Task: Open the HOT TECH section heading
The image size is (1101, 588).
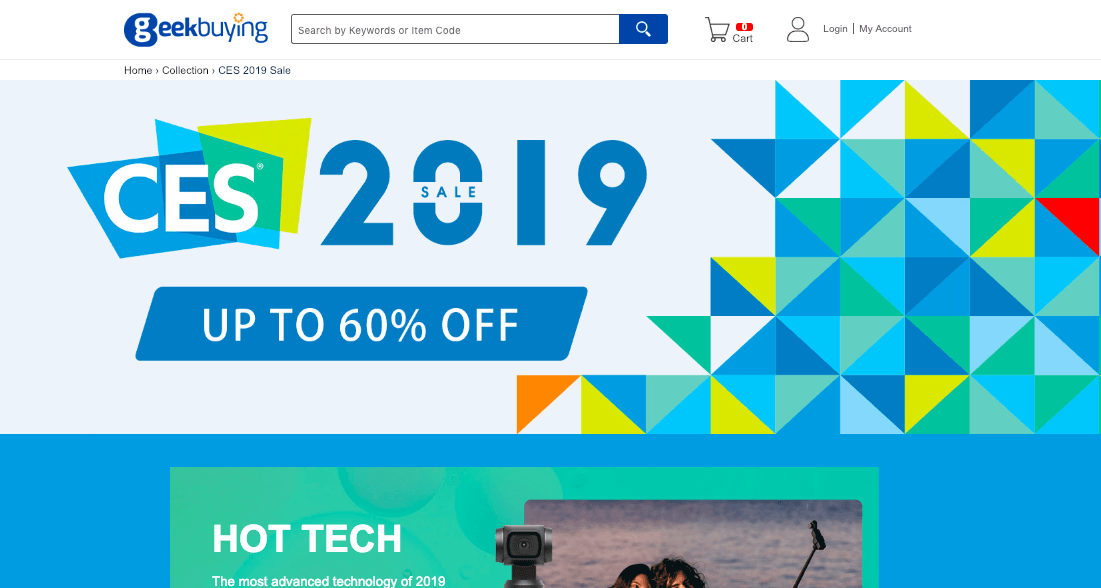Action: pos(307,539)
